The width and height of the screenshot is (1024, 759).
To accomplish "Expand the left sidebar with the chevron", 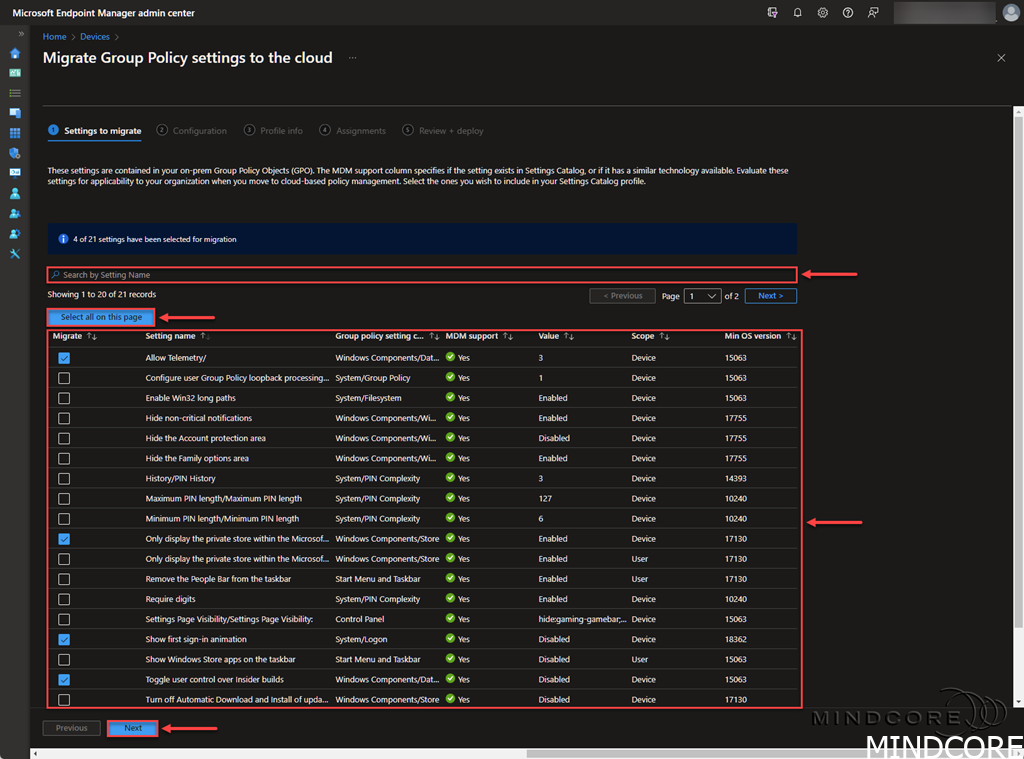I will (x=21, y=34).
